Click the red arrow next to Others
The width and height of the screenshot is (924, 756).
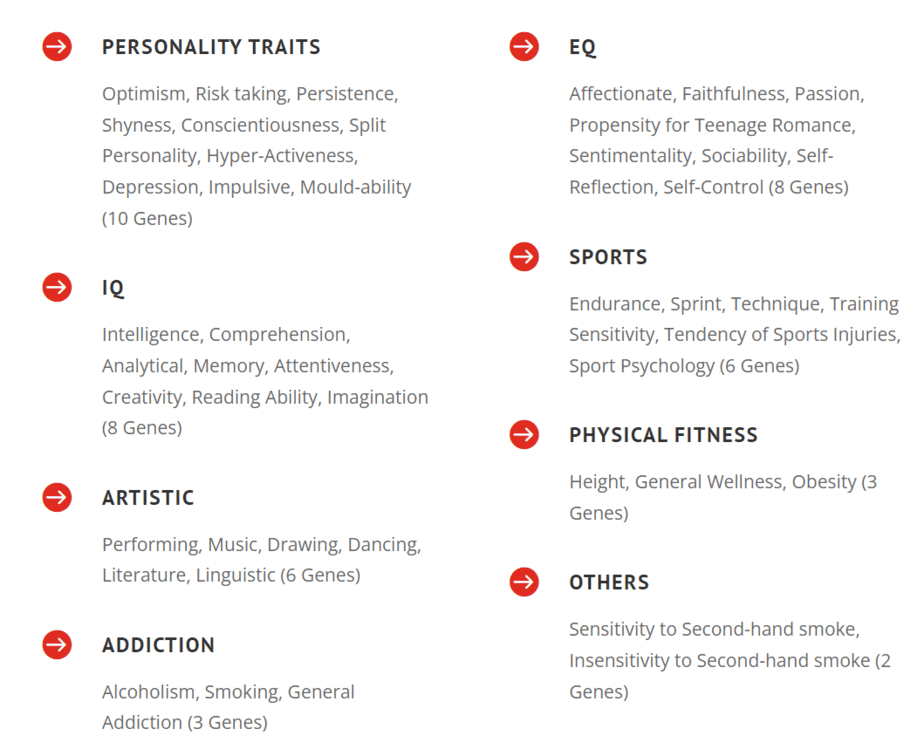click(x=524, y=582)
